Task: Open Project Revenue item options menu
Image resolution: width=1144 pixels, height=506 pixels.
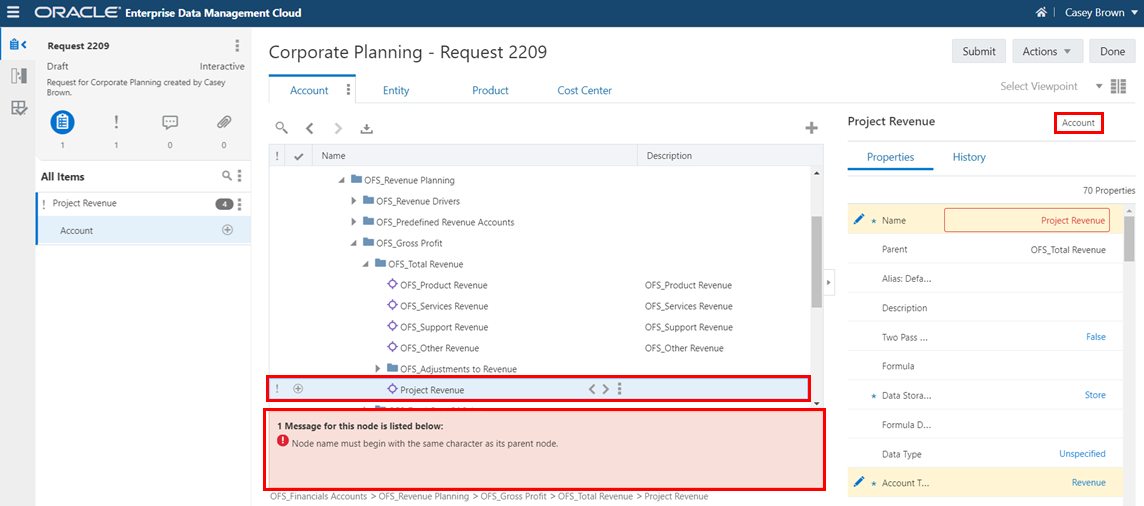Action: pos(240,204)
